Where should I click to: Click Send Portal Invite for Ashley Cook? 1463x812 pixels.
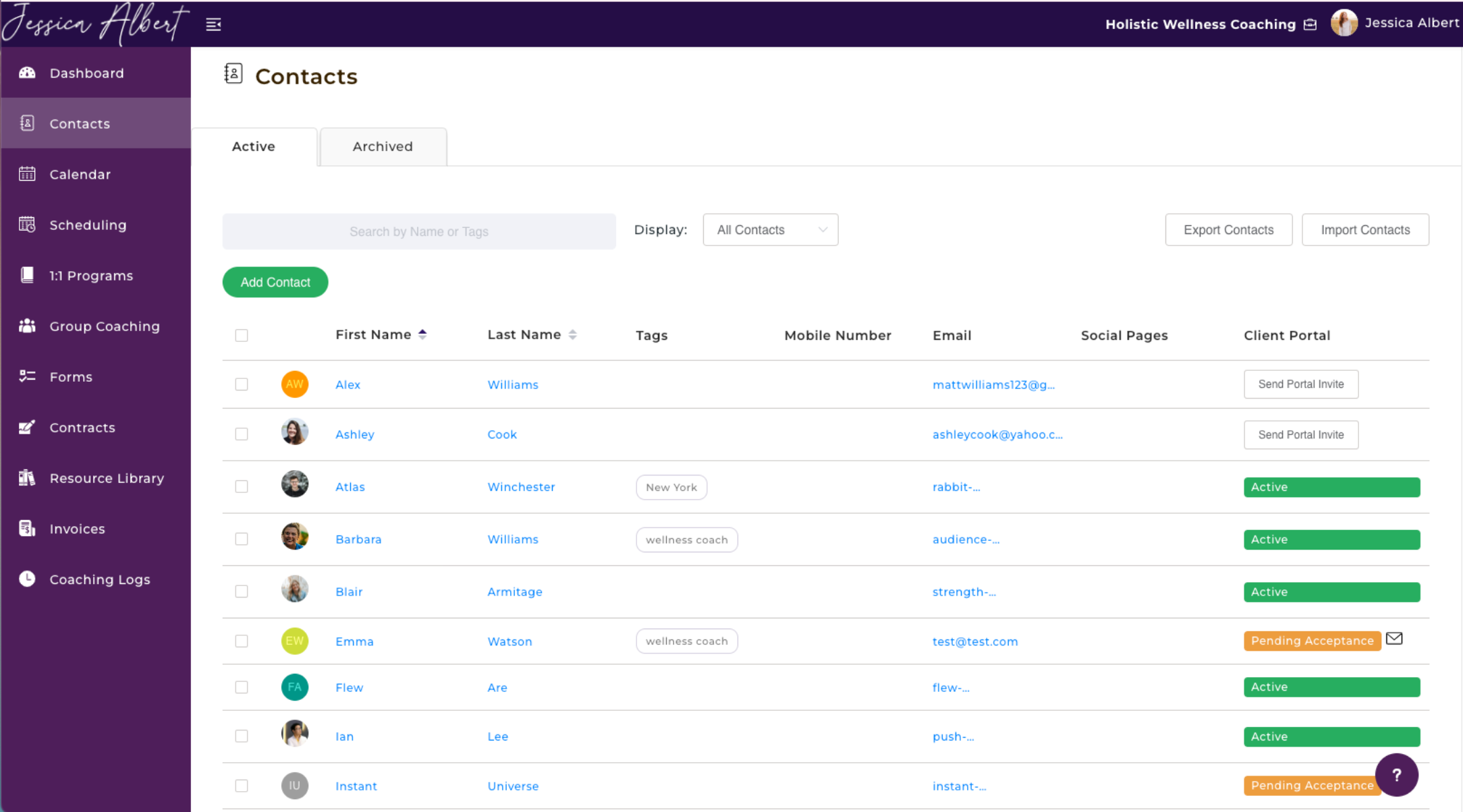coord(1300,435)
